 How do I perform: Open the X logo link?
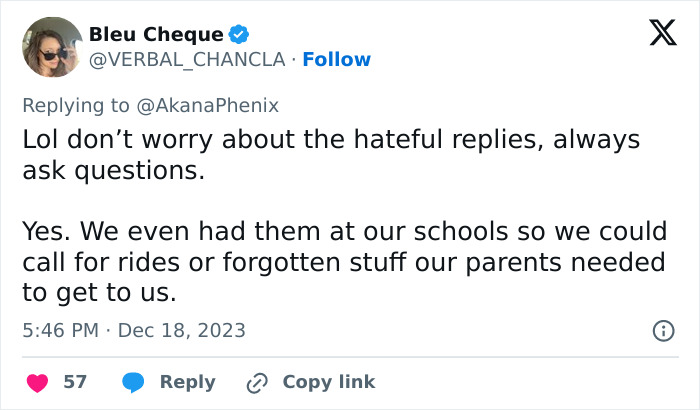click(663, 33)
